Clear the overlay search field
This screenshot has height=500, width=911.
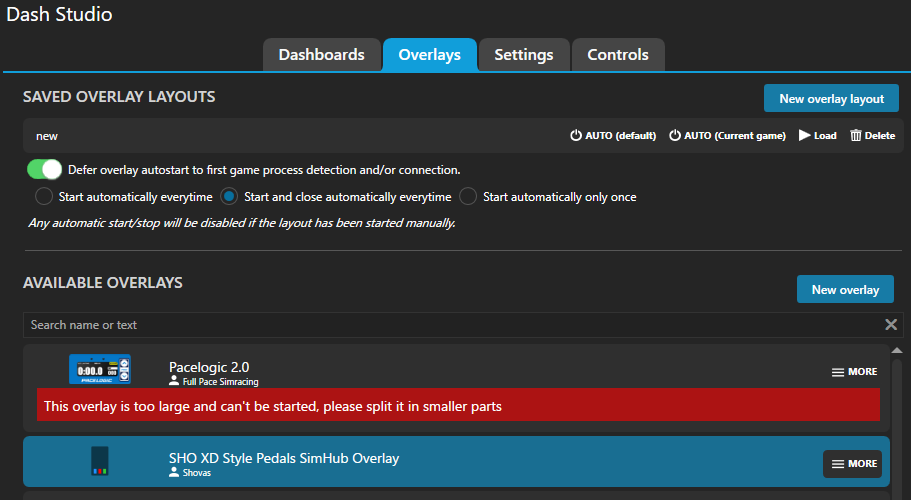(x=891, y=325)
